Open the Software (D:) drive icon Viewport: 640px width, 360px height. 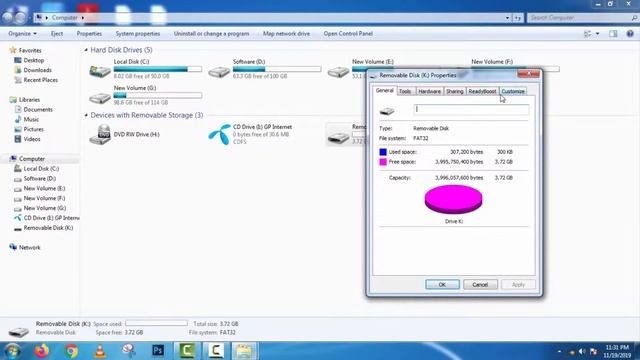click(x=219, y=72)
